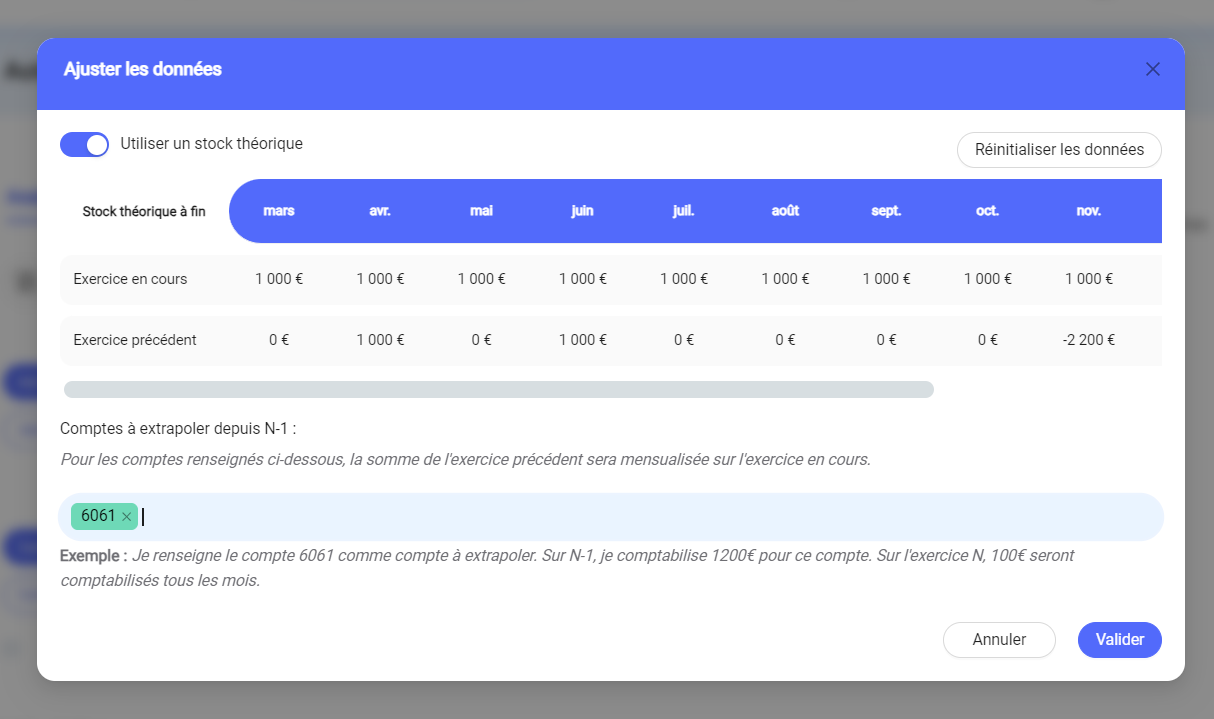Click the horizontal table scrollbar
This screenshot has height=719, width=1214.
498,389
